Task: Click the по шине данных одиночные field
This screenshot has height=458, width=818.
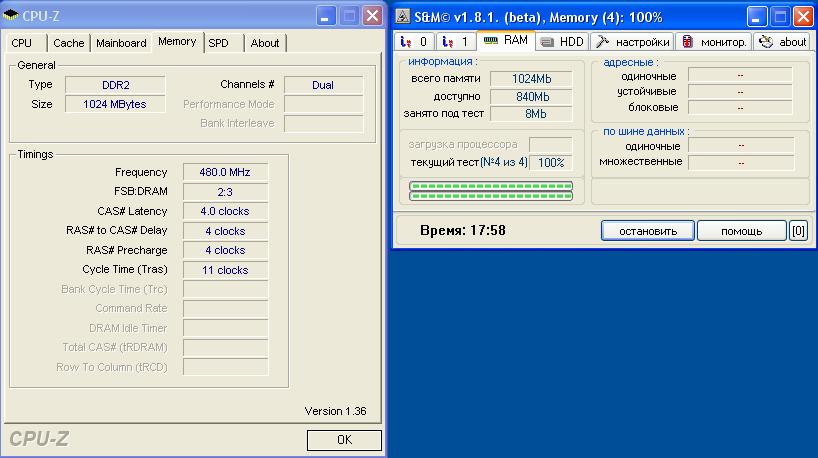Action: coord(741,146)
